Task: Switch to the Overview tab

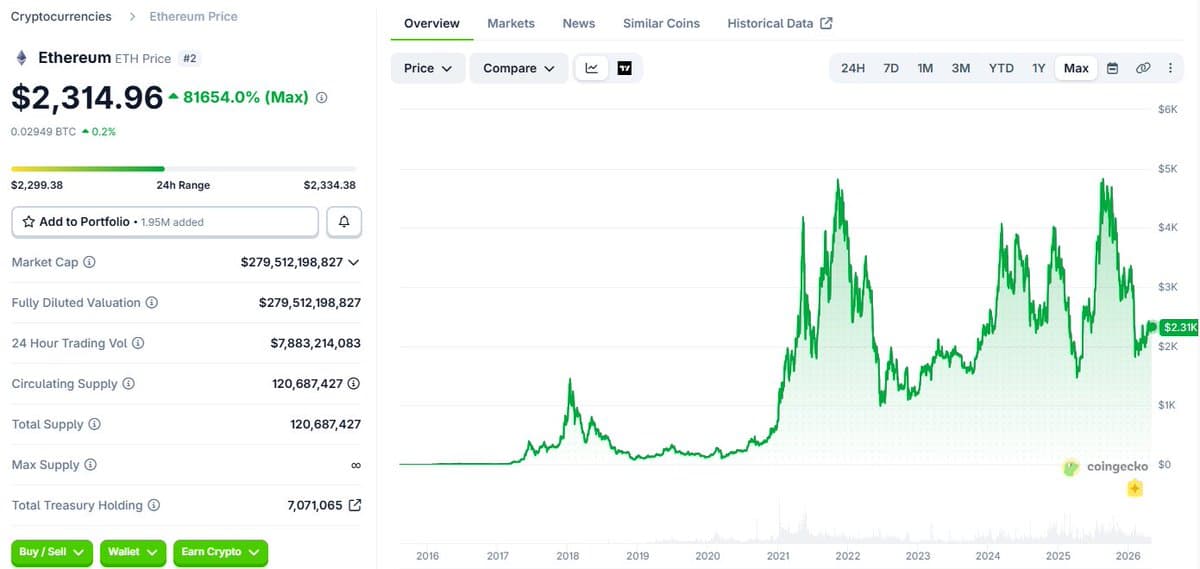Action: tap(432, 23)
